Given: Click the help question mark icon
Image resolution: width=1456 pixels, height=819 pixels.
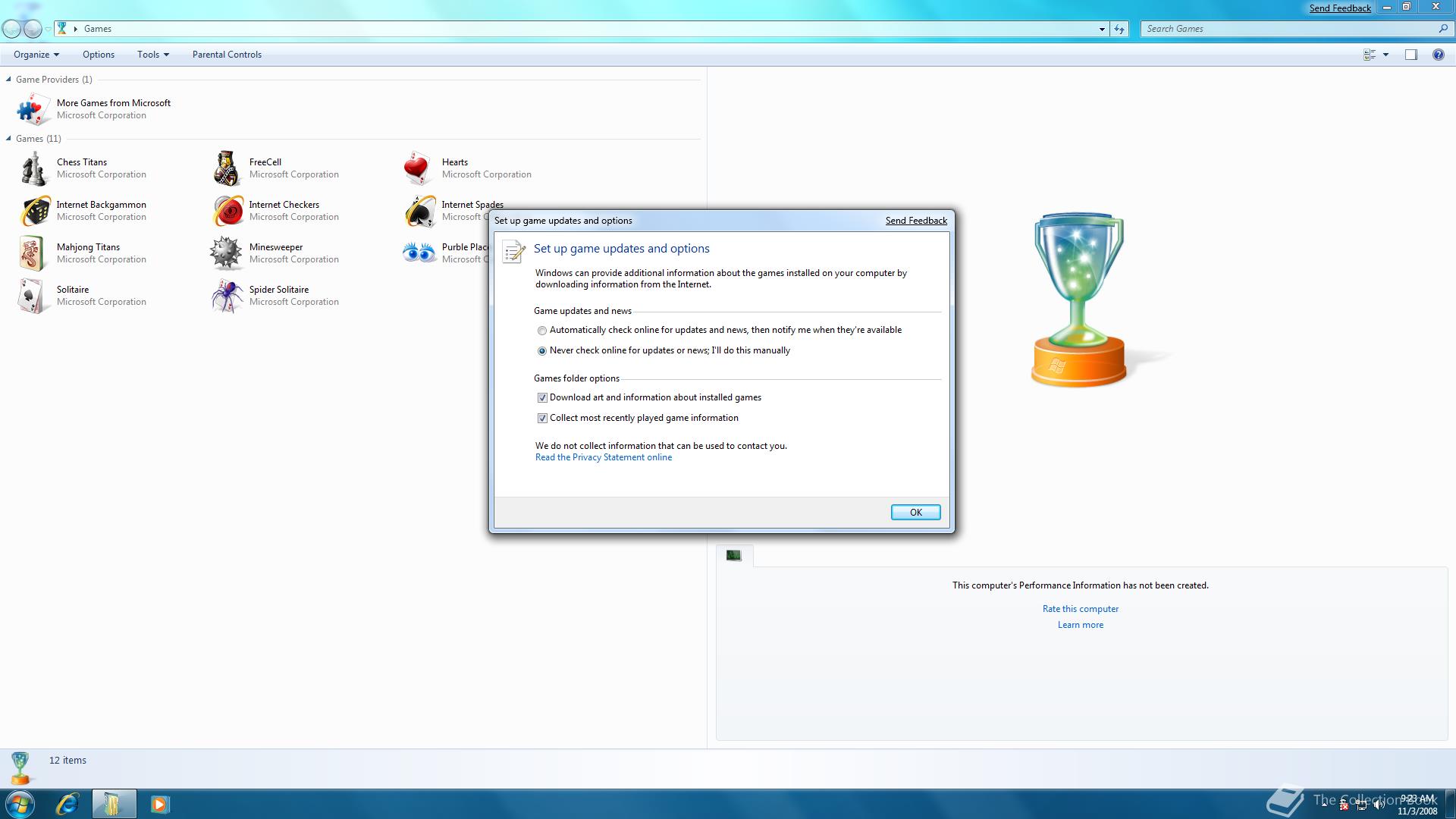Looking at the screenshot, I should point(1438,55).
